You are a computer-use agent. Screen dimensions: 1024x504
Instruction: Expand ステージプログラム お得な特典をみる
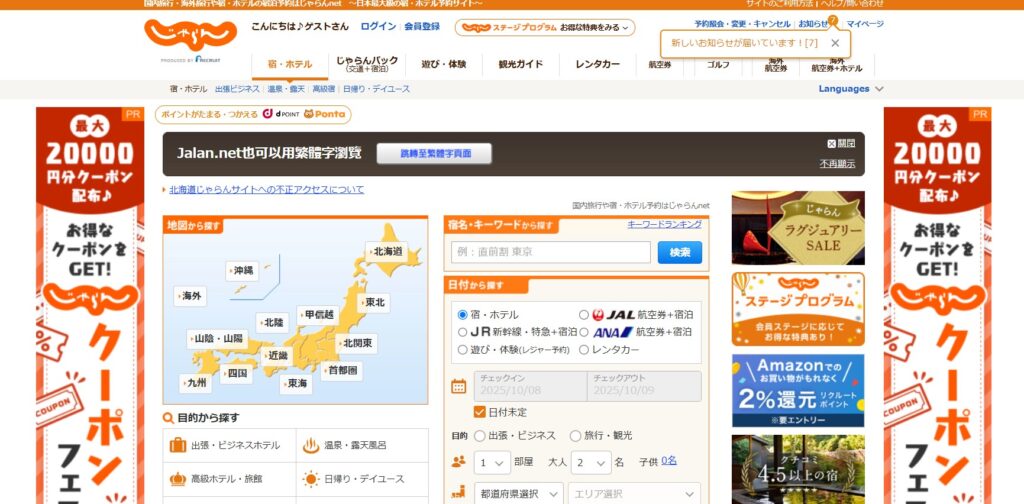545,27
